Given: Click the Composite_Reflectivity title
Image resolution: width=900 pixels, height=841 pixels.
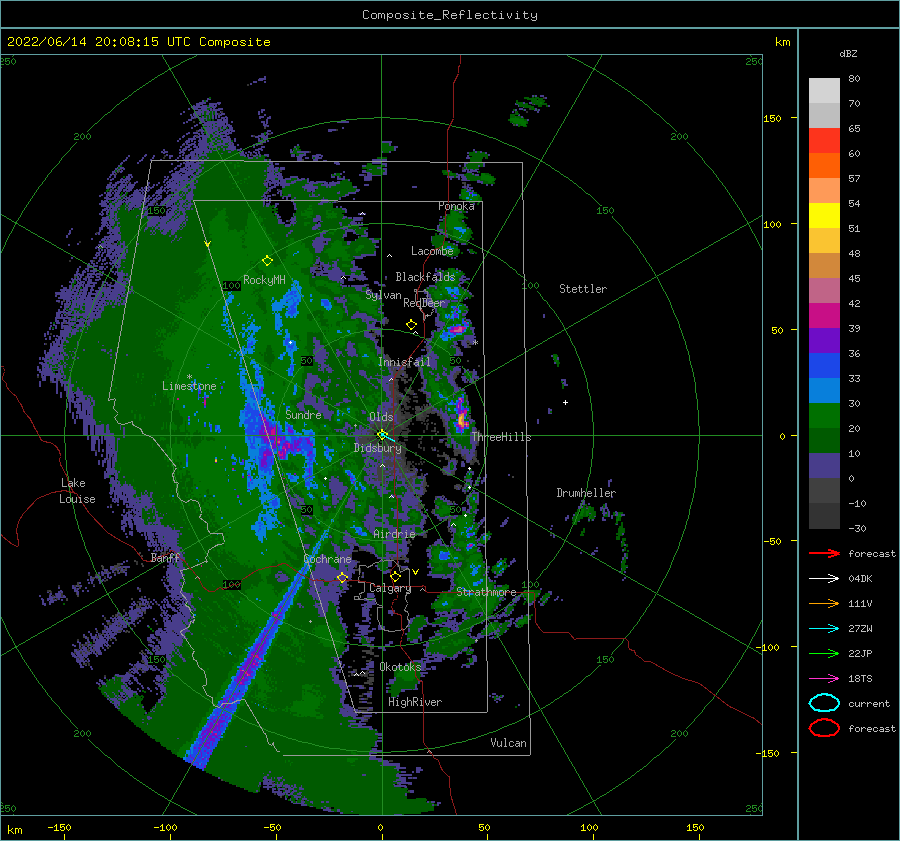Looking at the screenshot, I should (x=450, y=15).
